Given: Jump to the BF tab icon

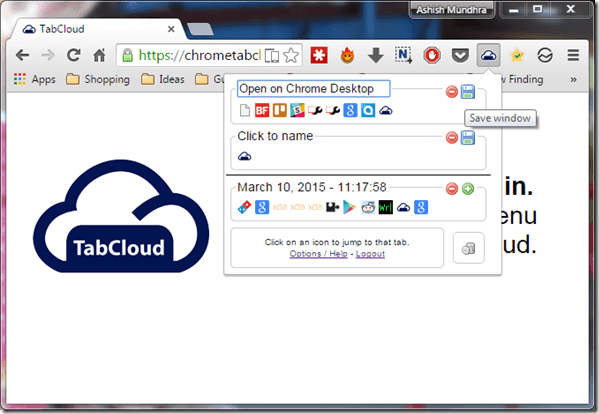Looking at the screenshot, I should 262,110.
